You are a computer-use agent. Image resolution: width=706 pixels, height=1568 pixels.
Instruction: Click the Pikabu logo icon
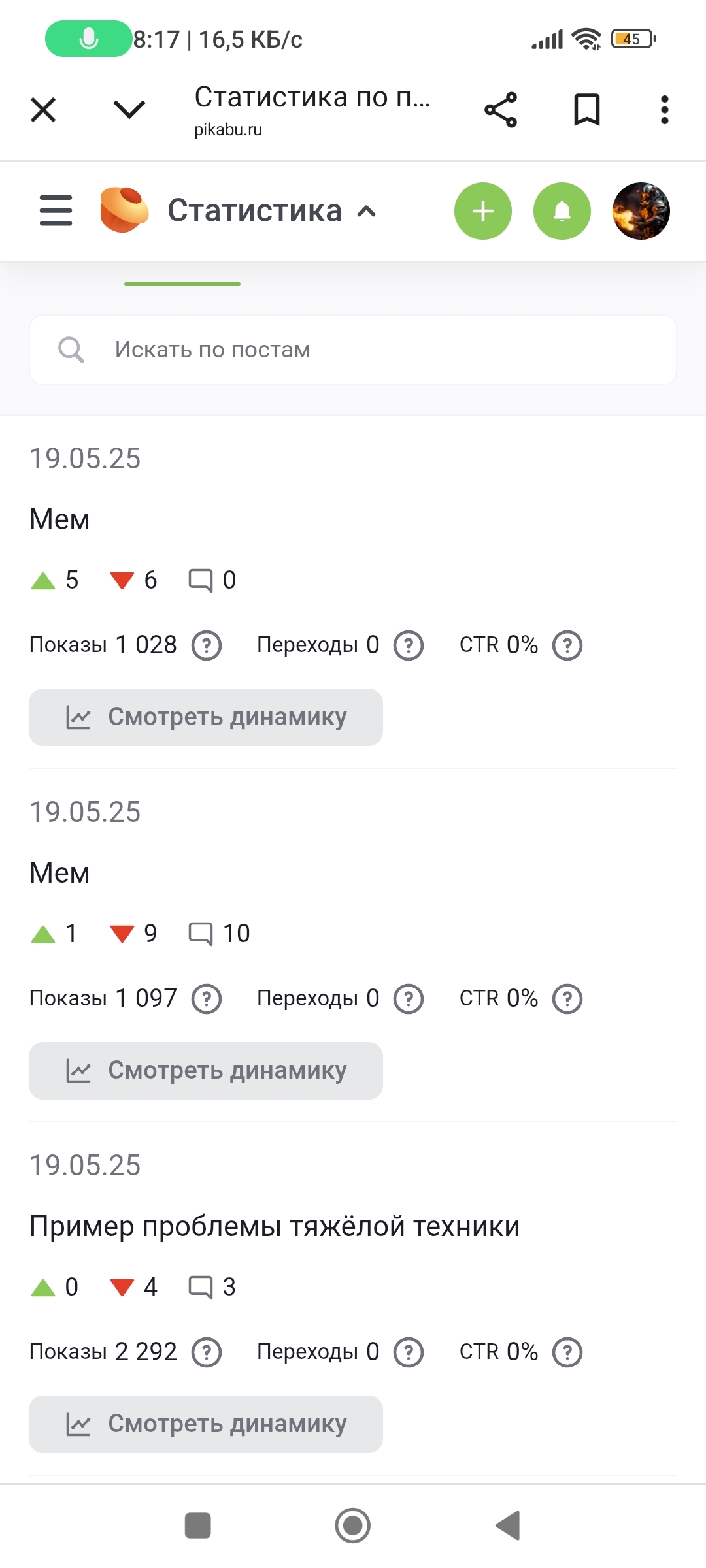124,210
